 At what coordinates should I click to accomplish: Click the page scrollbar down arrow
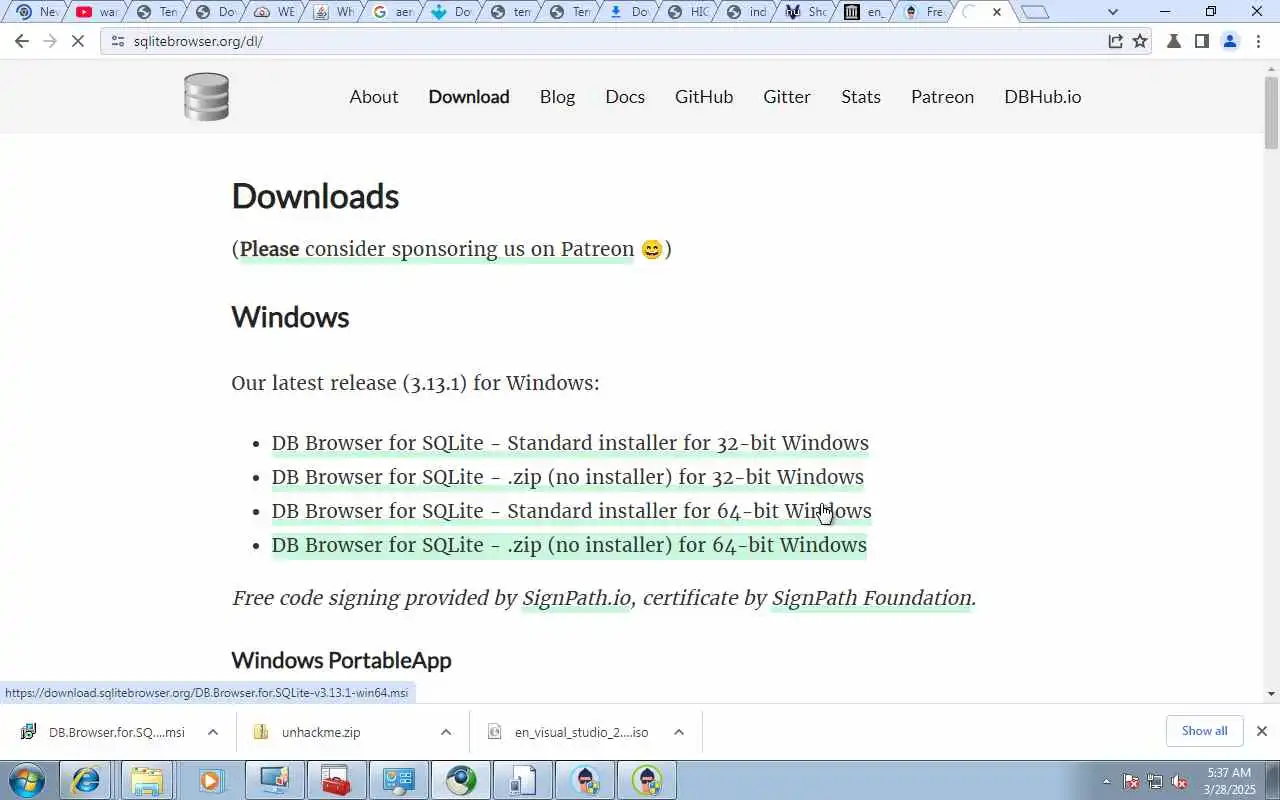(x=1271, y=693)
